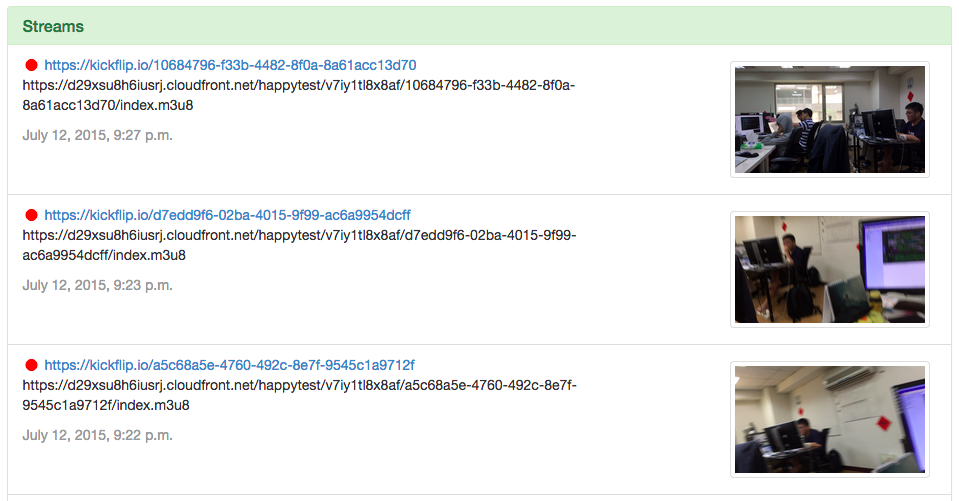This screenshot has width=959, height=501.
Task: Open the thumbnail of the 9:27 p.m. stream
Action: [x=829, y=120]
